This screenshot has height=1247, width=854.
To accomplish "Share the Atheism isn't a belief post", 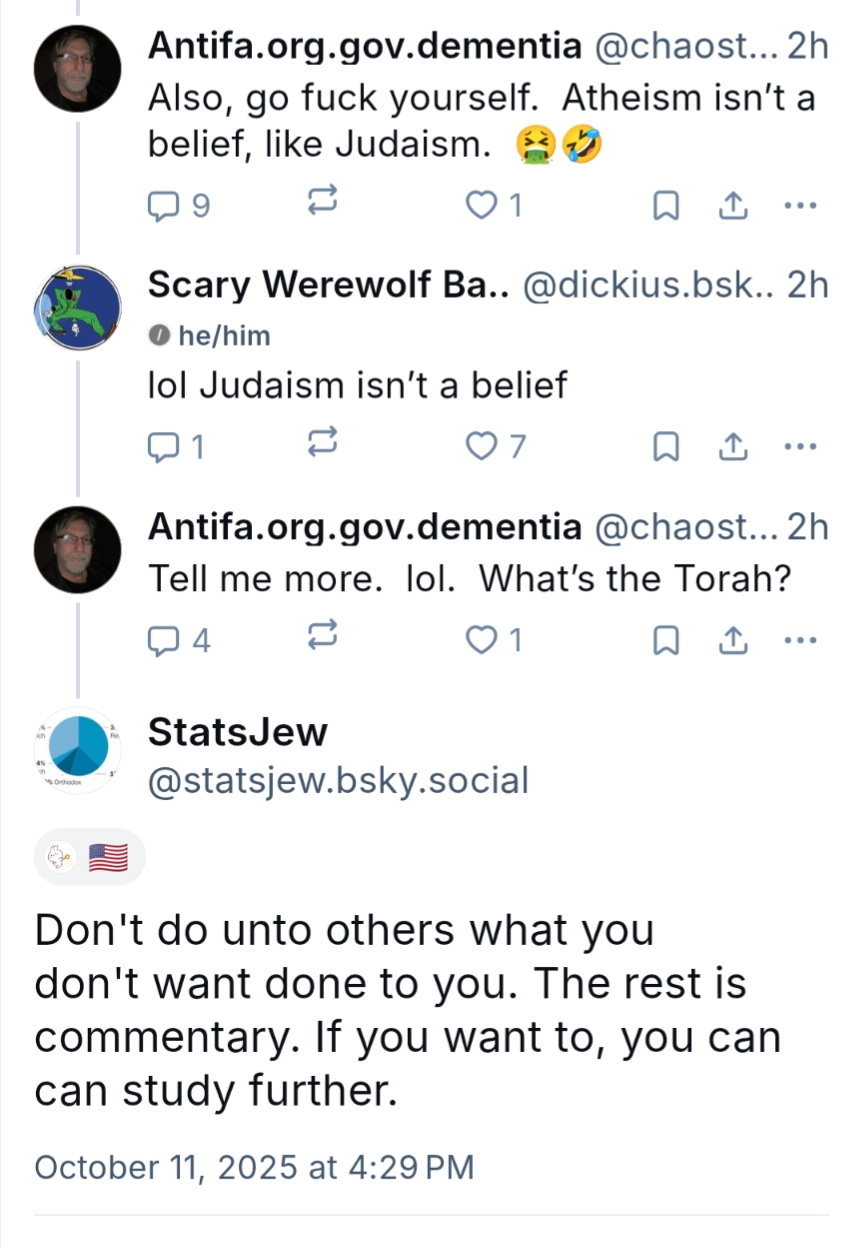I will pos(732,206).
